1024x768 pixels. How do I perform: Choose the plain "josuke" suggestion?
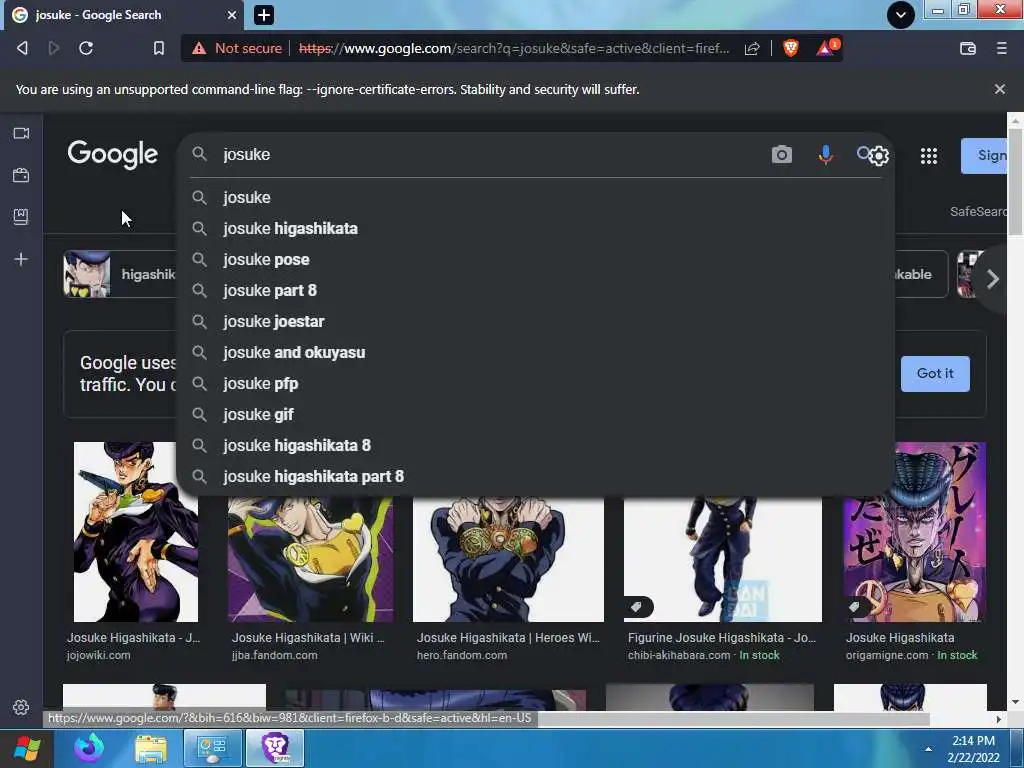point(536,197)
